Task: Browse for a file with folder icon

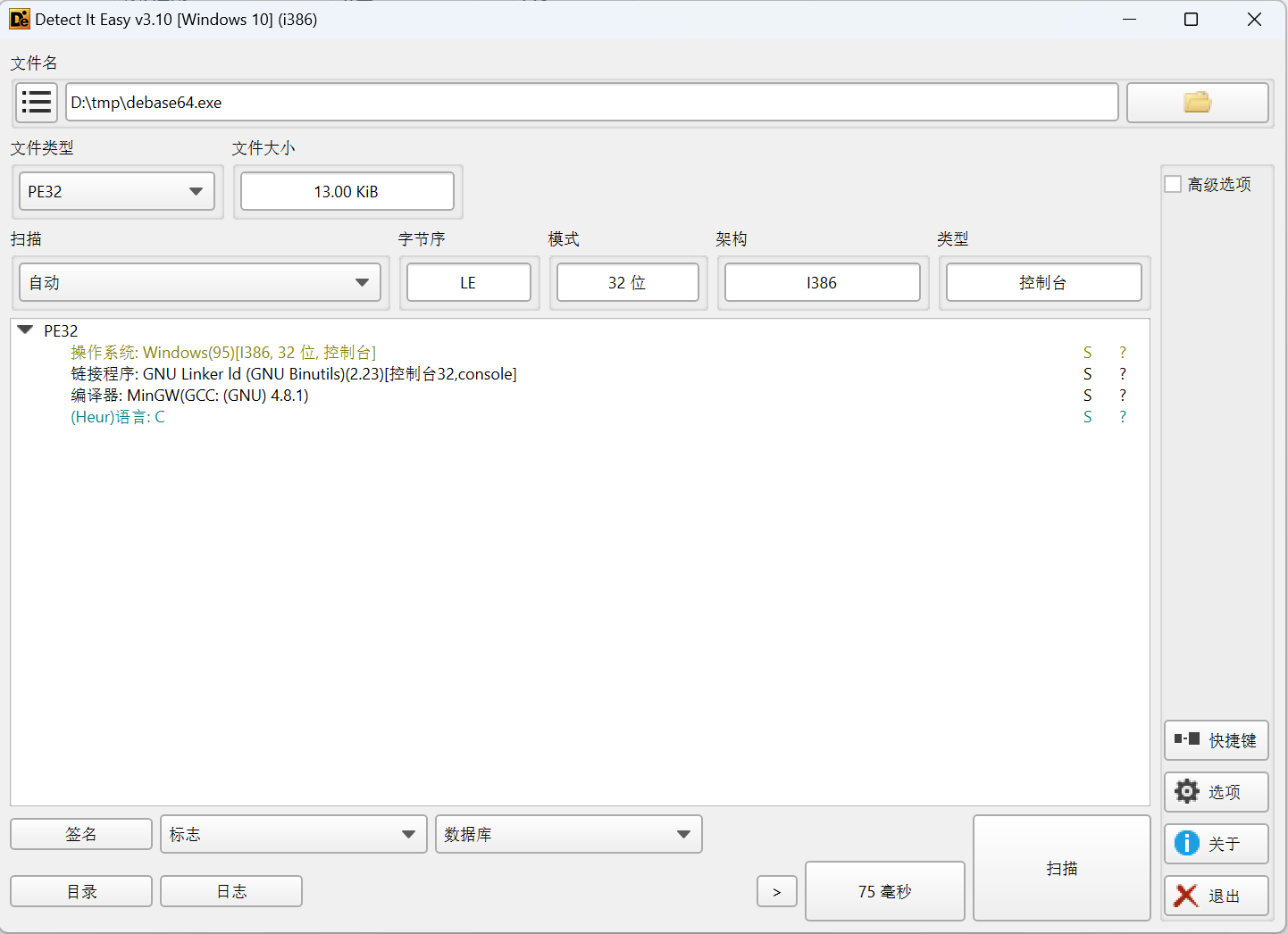Action: pos(1197,103)
